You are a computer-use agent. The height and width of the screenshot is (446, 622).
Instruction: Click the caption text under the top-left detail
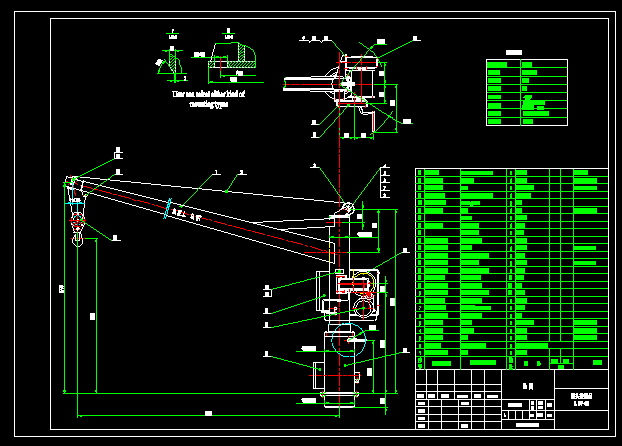[208, 97]
